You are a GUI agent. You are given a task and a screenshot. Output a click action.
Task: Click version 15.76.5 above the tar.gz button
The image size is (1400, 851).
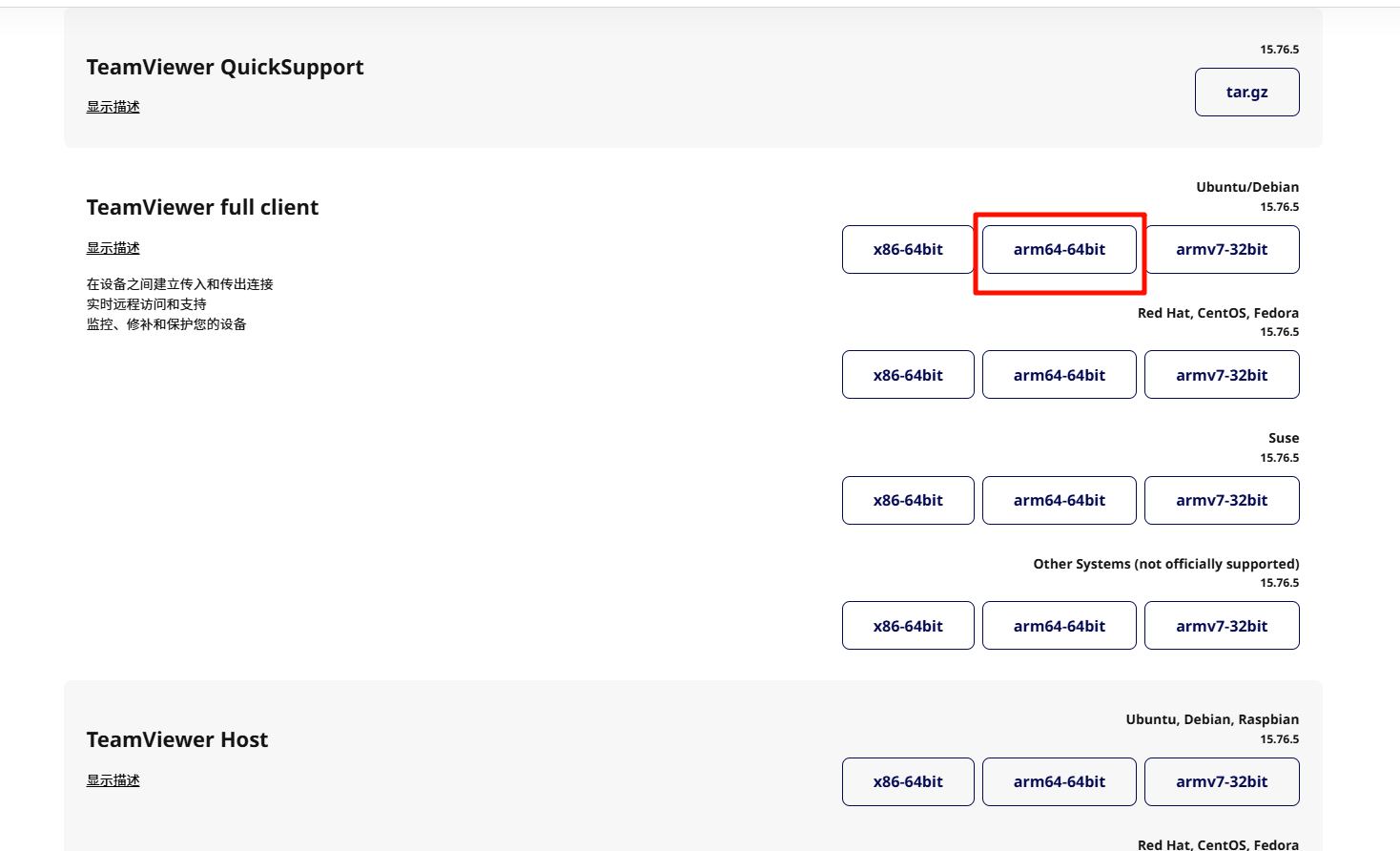pyautogui.click(x=1279, y=50)
